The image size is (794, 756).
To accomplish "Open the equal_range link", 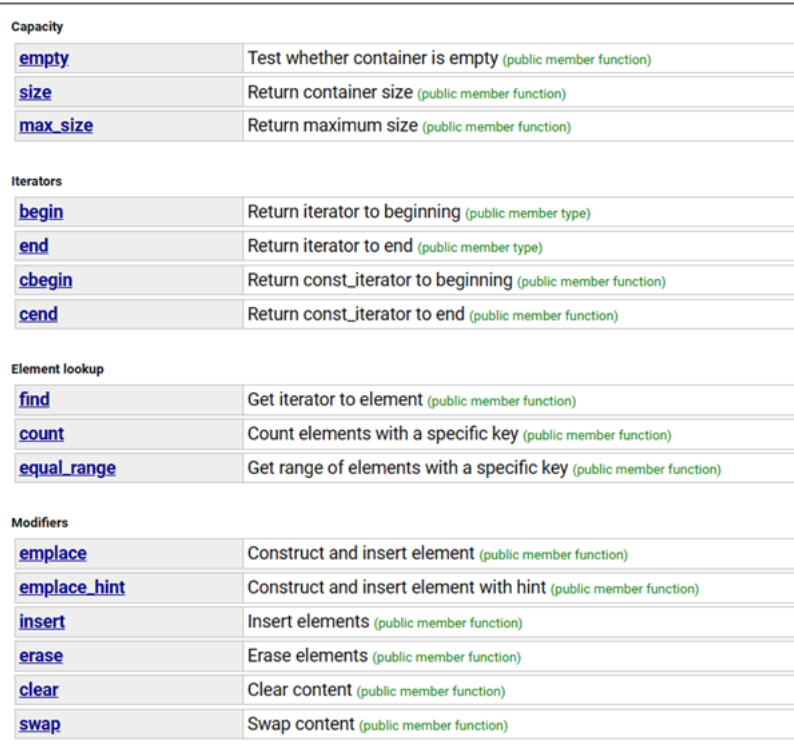I will click(67, 468).
